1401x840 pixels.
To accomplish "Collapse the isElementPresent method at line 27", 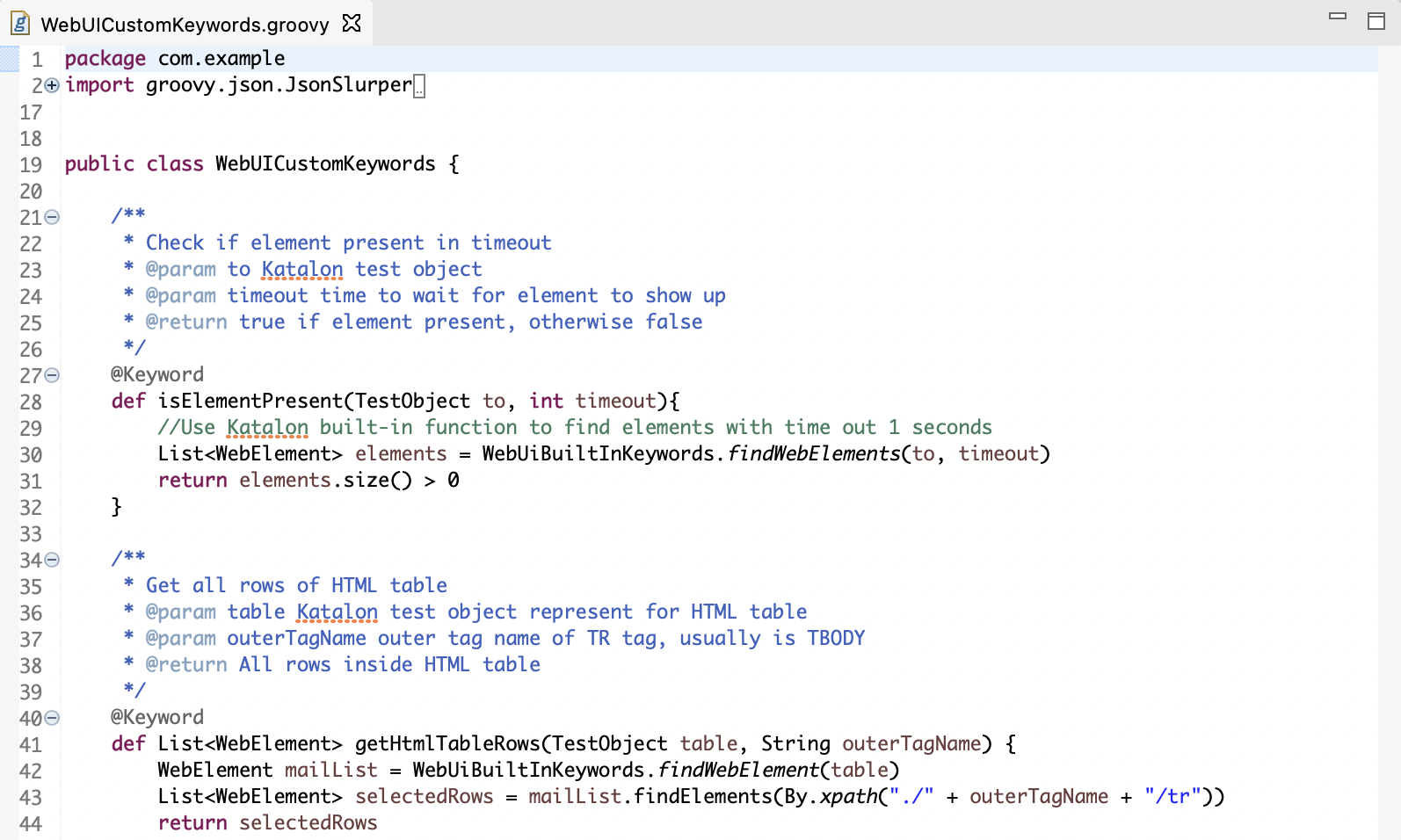I will point(52,375).
